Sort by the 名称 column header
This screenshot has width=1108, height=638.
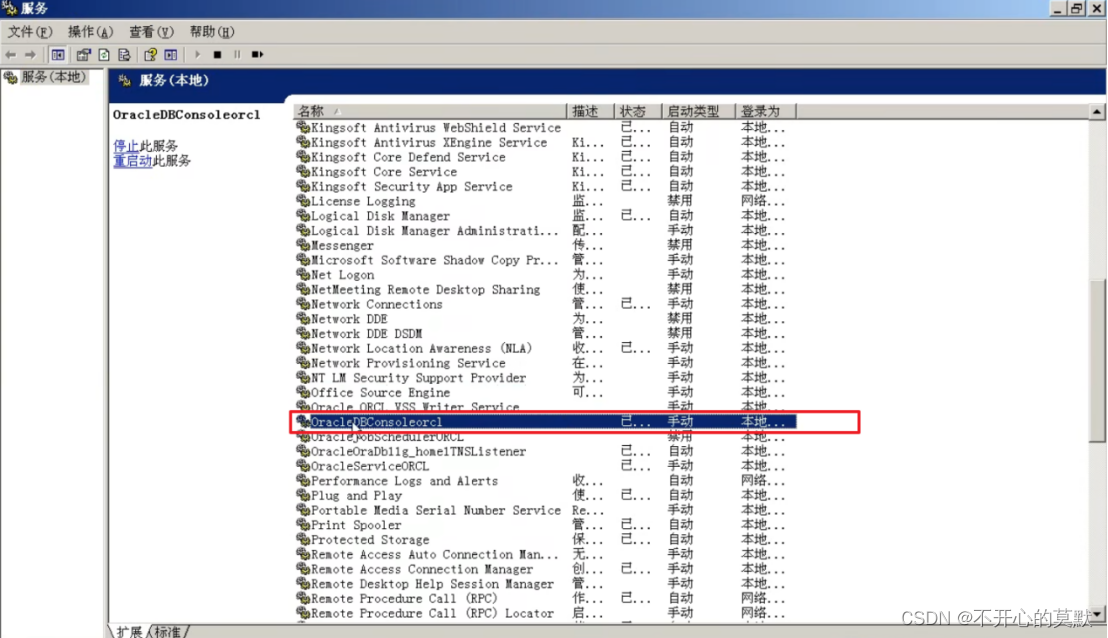(x=430, y=111)
